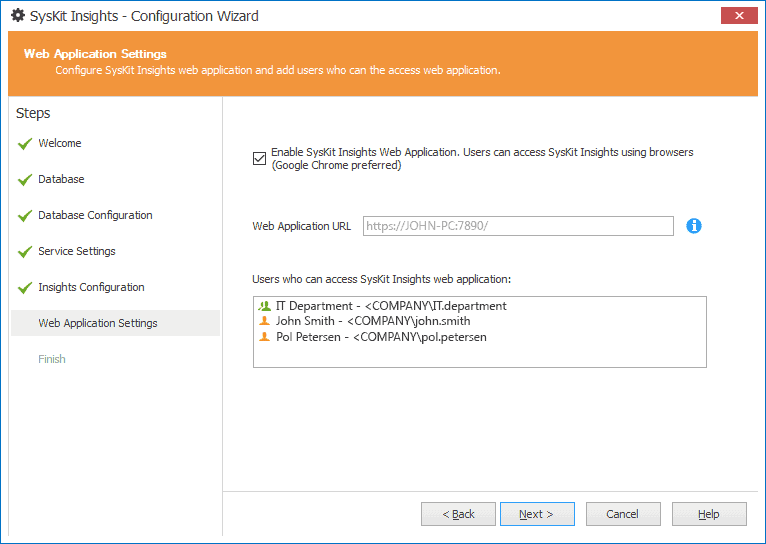The image size is (766, 544).
Task: Click the Pol Petersen user icon
Action: tap(264, 336)
